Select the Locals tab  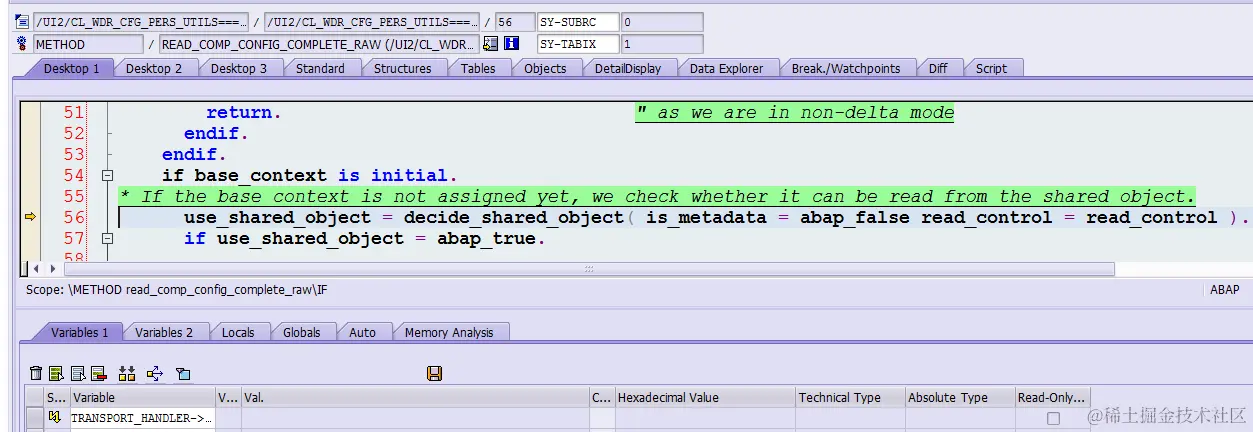[238, 332]
